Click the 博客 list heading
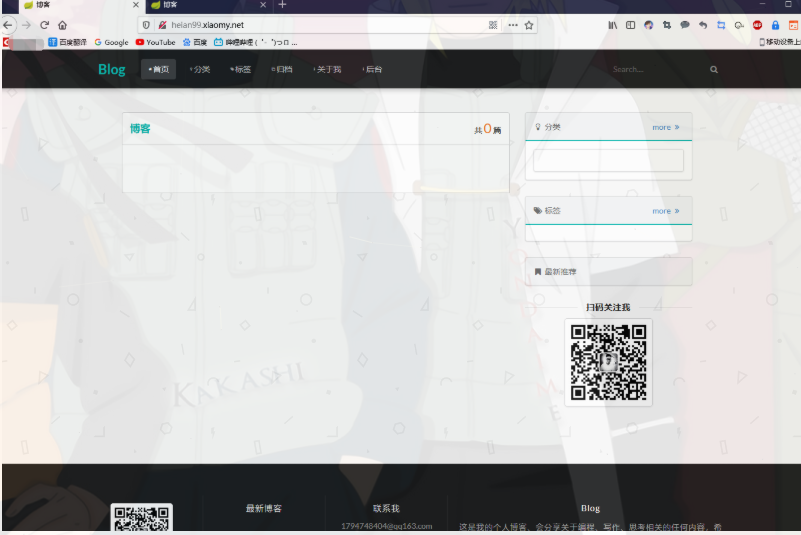 (x=140, y=129)
